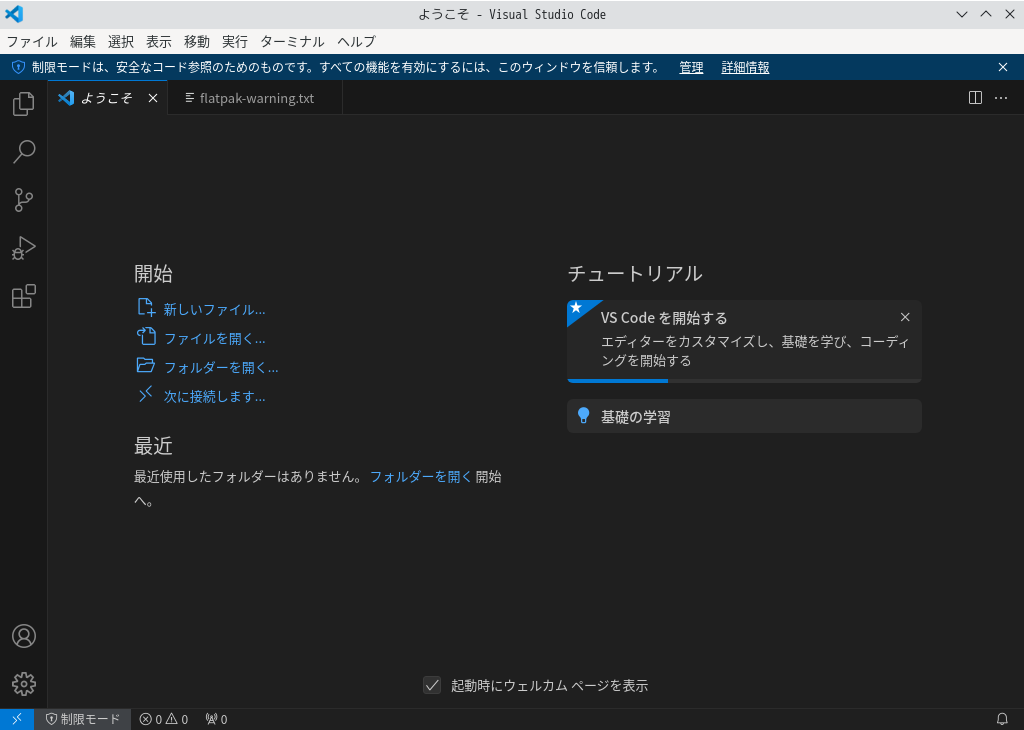
Task: Open the 実行 menu
Action: pos(235,42)
